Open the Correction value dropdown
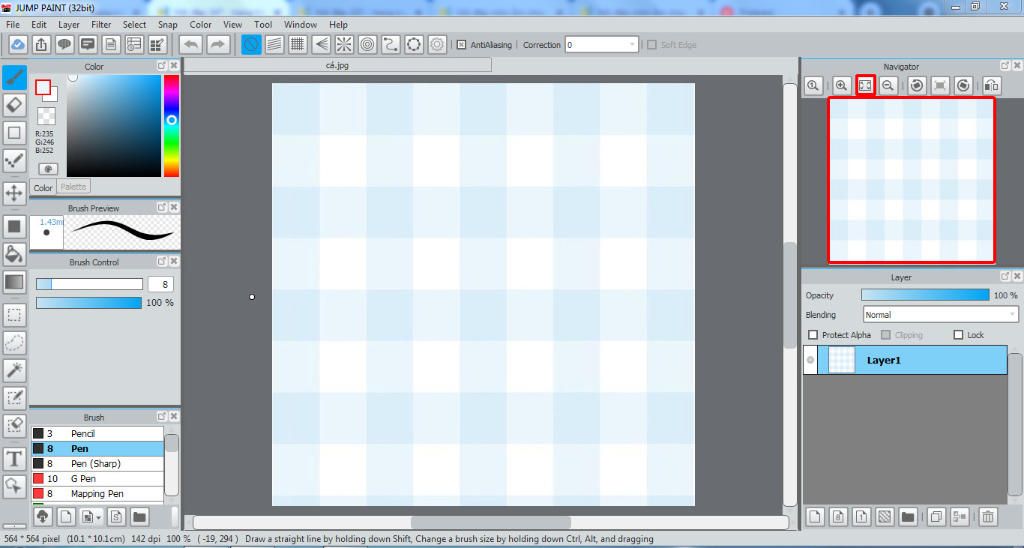Viewport: 1024px width, 548px height. (x=632, y=44)
